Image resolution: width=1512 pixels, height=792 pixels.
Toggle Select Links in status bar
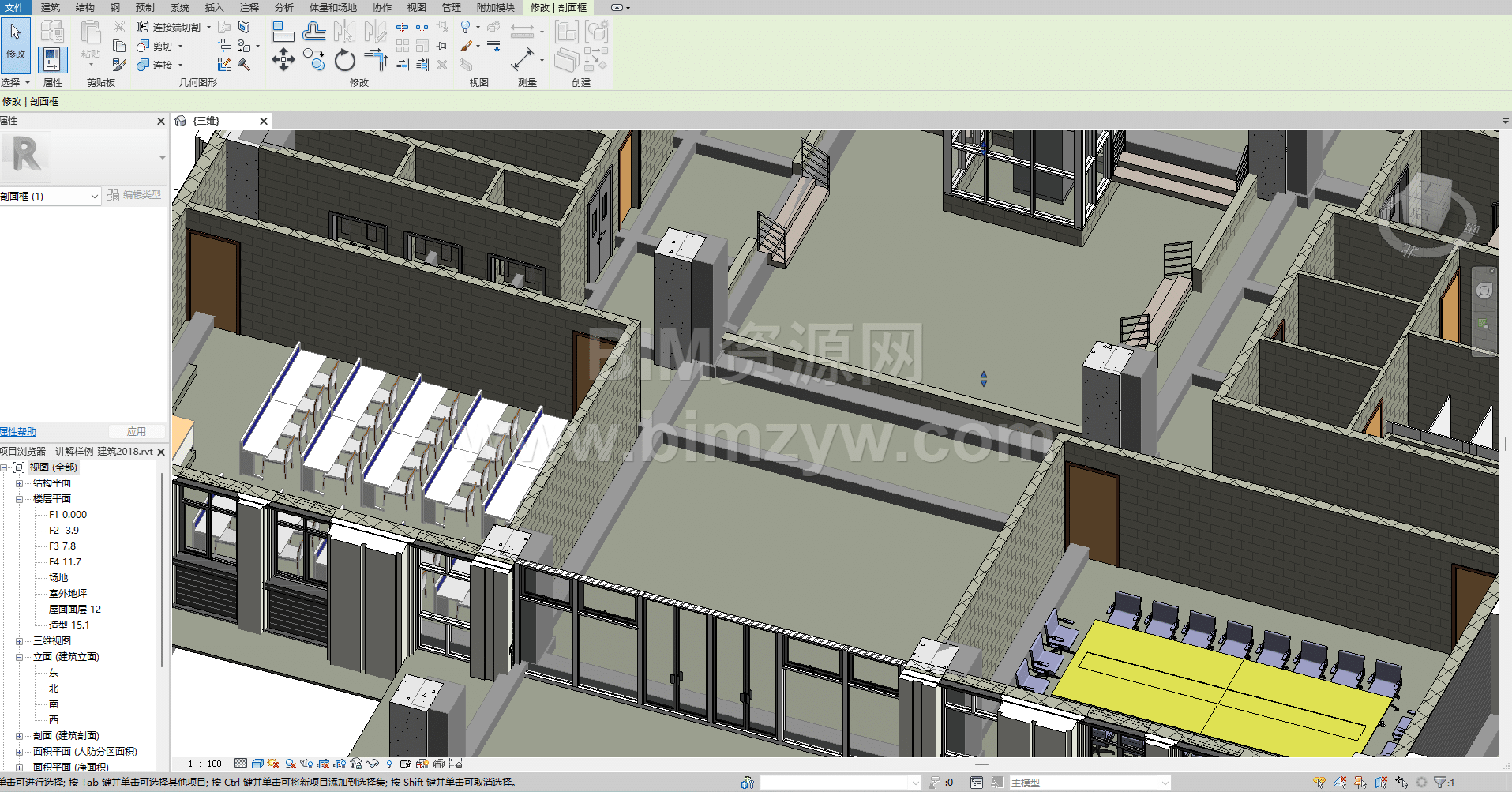(x=1319, y=783)
